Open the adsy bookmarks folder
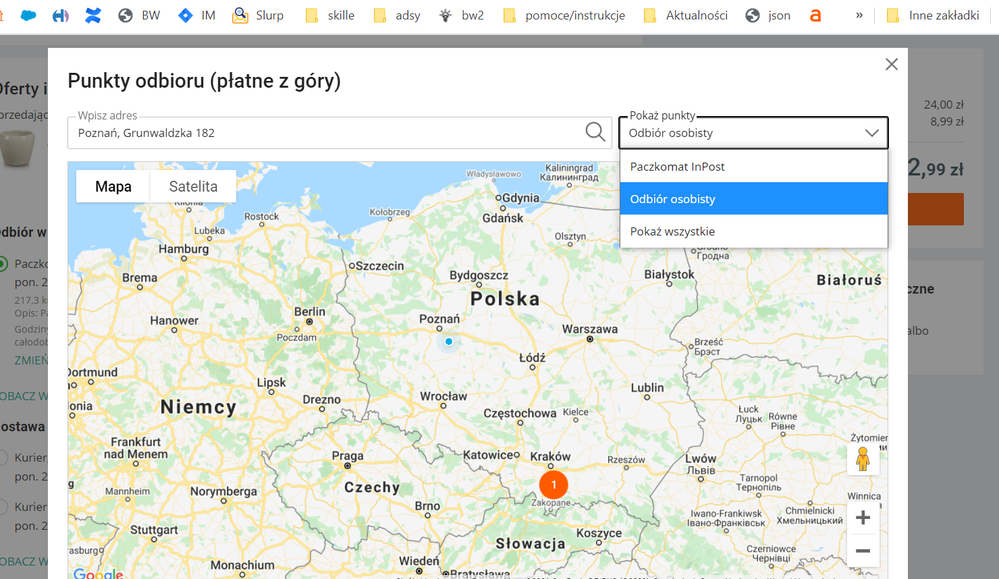The width and height of the screenshot is (999, 579). [x=396, y=15]
